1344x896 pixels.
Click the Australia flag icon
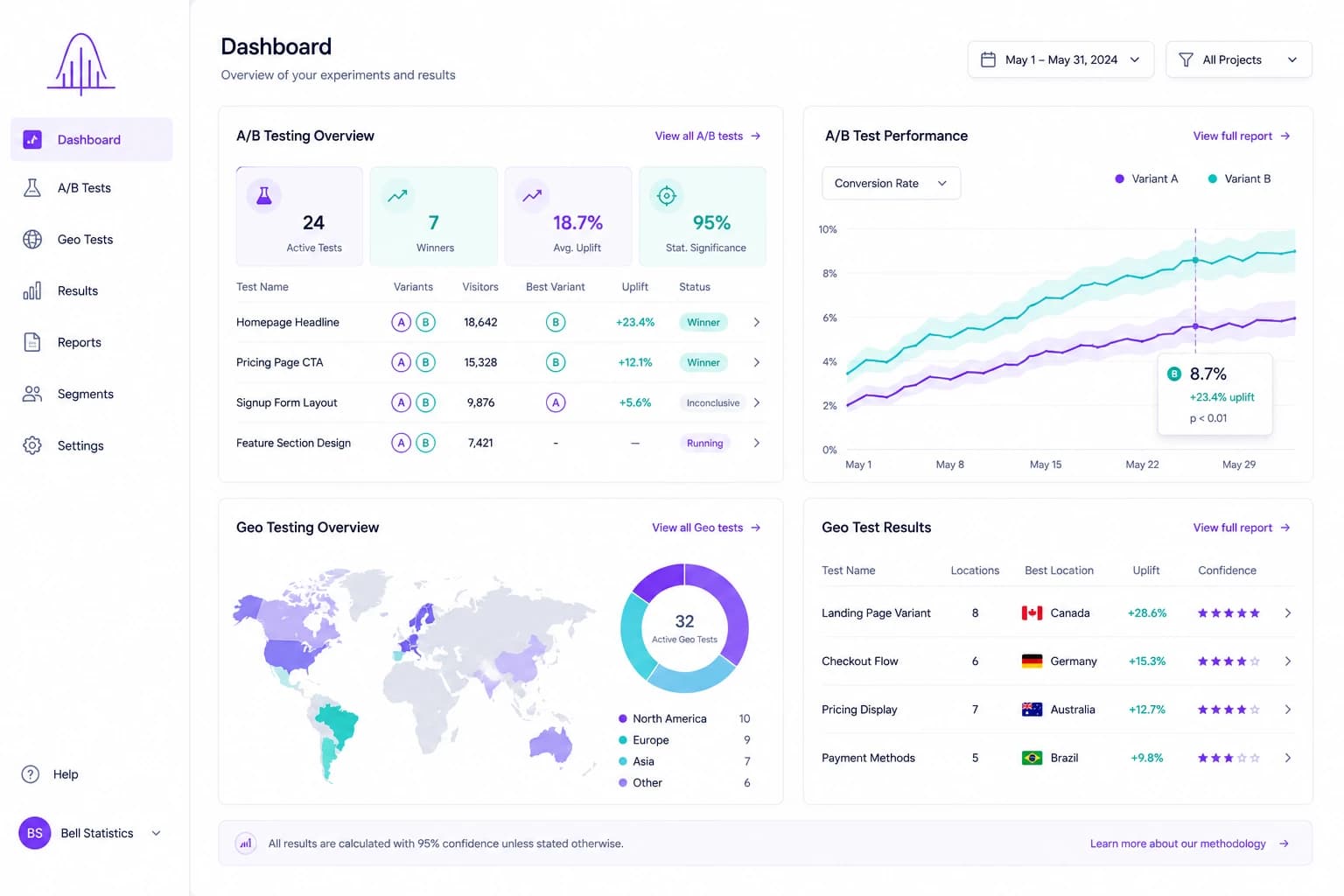click(x=1032, y=709)
